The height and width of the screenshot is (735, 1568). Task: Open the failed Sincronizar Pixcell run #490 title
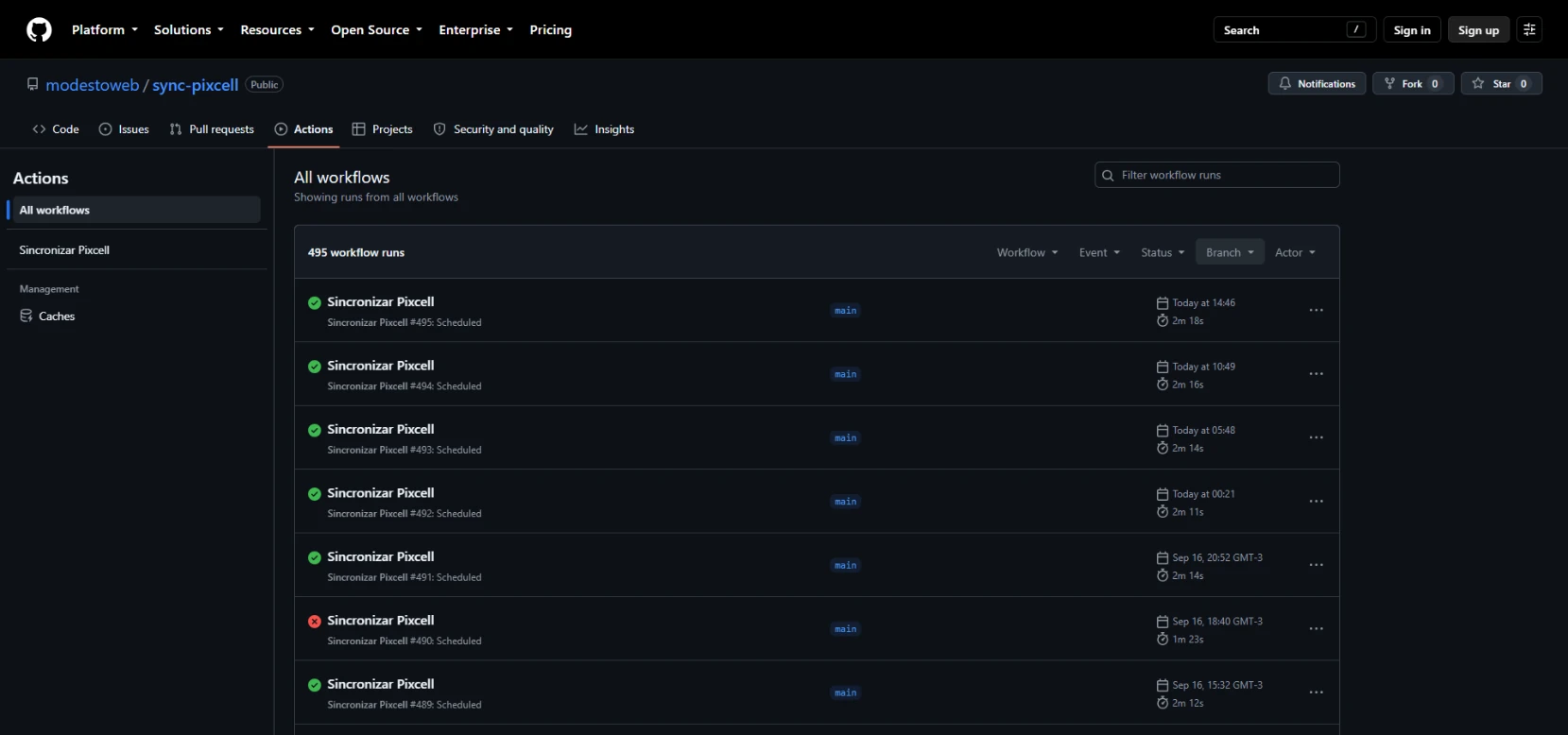point(381,621)
